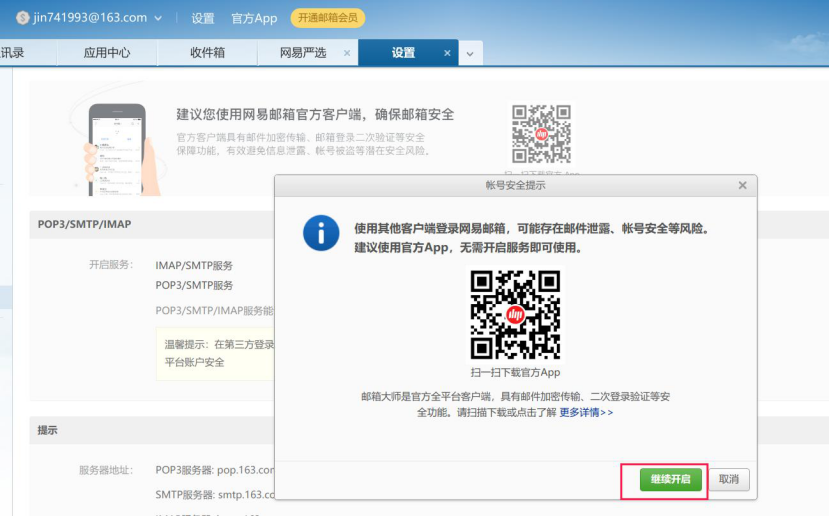Viewport: 830px width, 516px height.
Task: Expand the tab list dropdown arrow
Action: click(470, 53)
